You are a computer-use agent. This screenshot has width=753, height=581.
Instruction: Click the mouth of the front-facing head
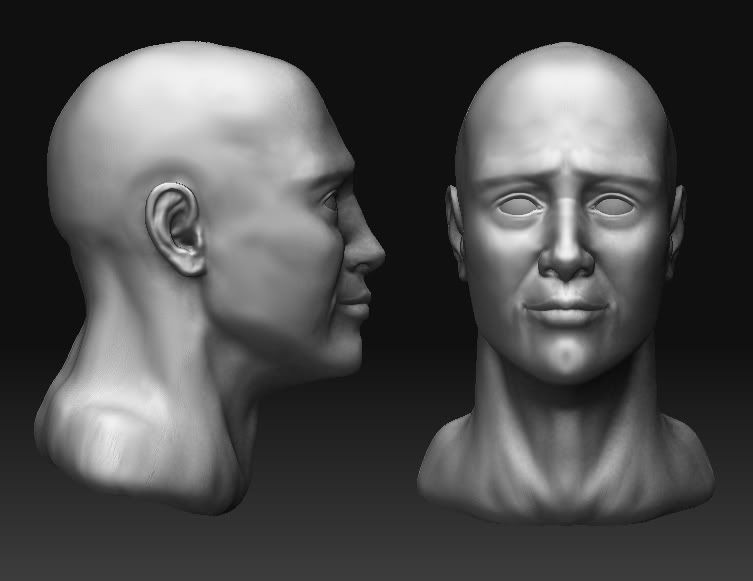tap(566, 310)
